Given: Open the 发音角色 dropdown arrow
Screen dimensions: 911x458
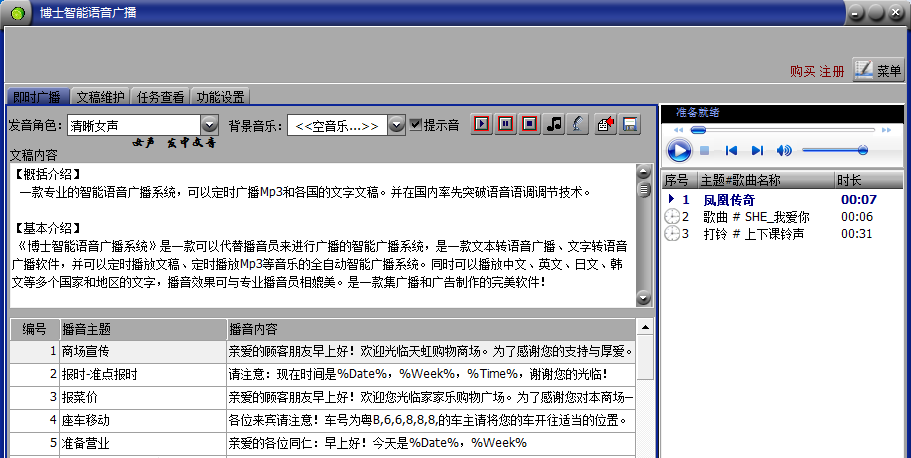Looking at the screenshot, I should pyautogui.click(x=209, y=125).
